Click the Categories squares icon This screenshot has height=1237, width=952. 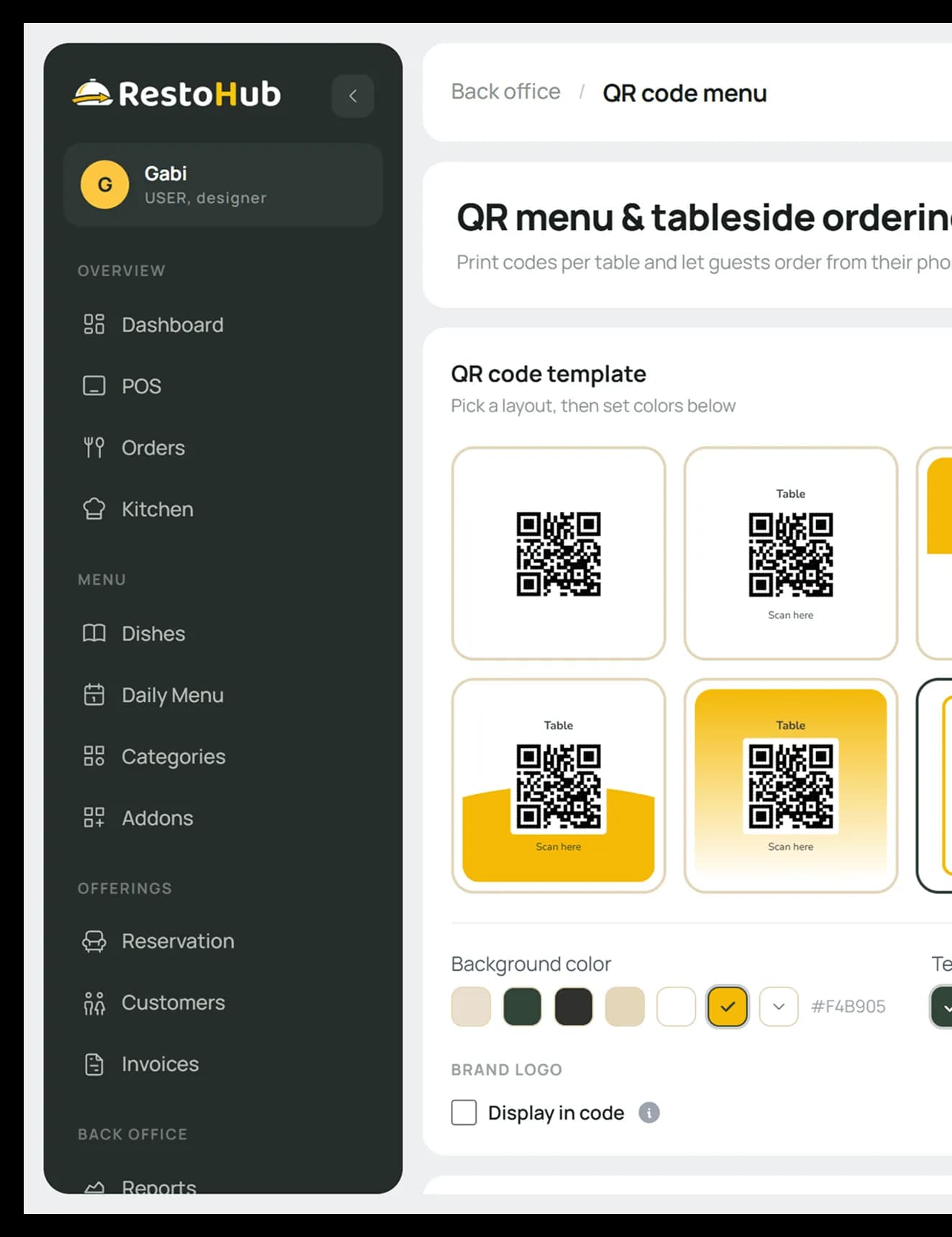(x=94, y=757)
